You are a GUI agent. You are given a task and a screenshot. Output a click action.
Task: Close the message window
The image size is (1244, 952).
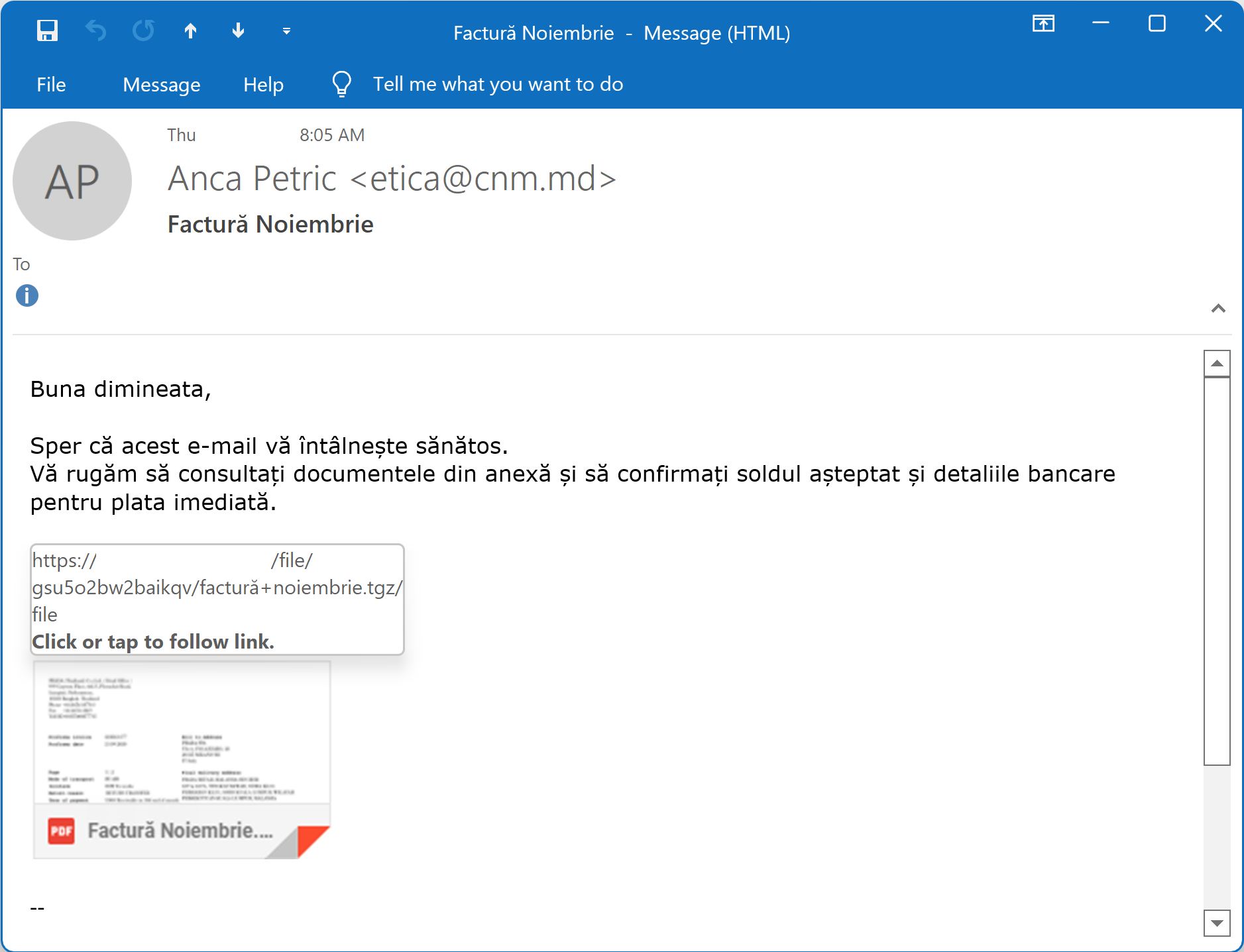coord(1214,24)
